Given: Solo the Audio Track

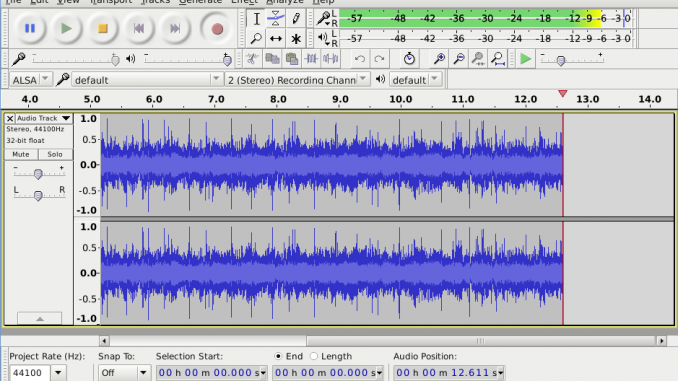Looking at the screenshot, I should click(x=55, y=154).
